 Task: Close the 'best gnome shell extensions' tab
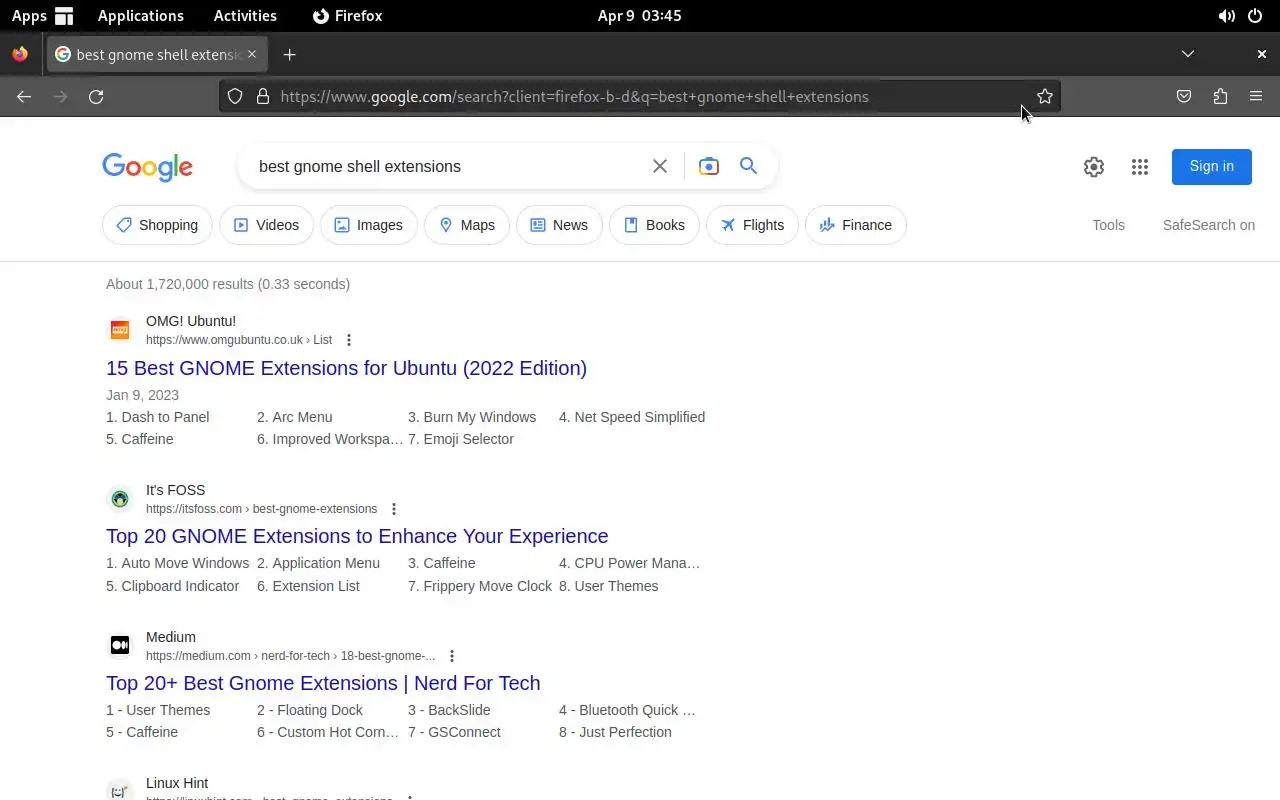point(252,54)
